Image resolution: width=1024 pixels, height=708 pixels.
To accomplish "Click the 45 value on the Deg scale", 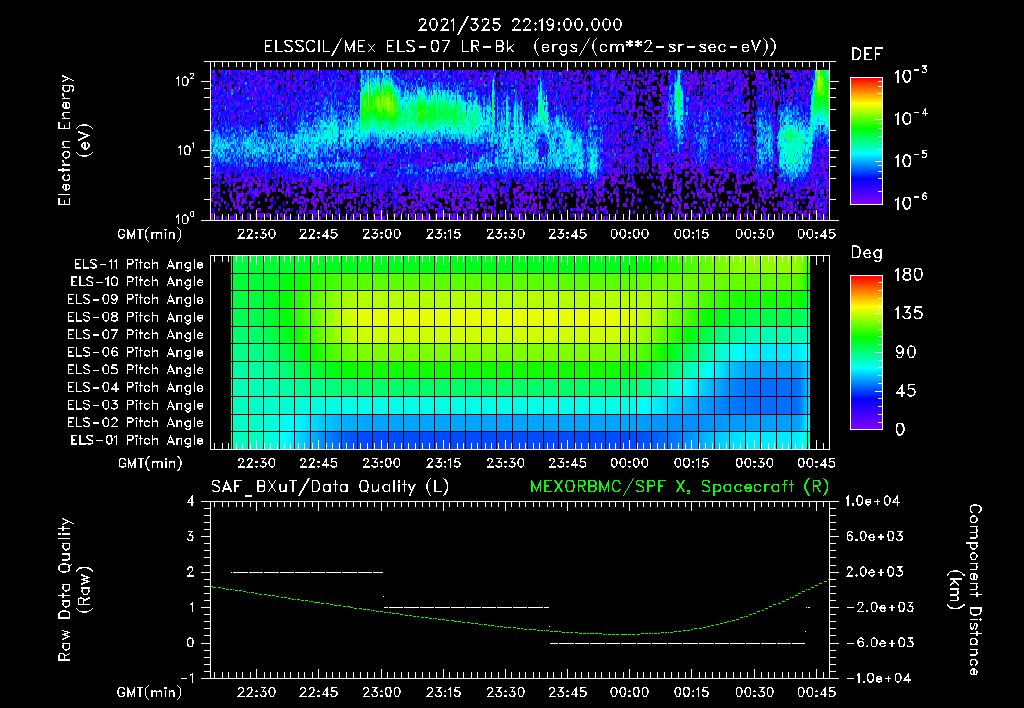I will [x=905, y=391].
